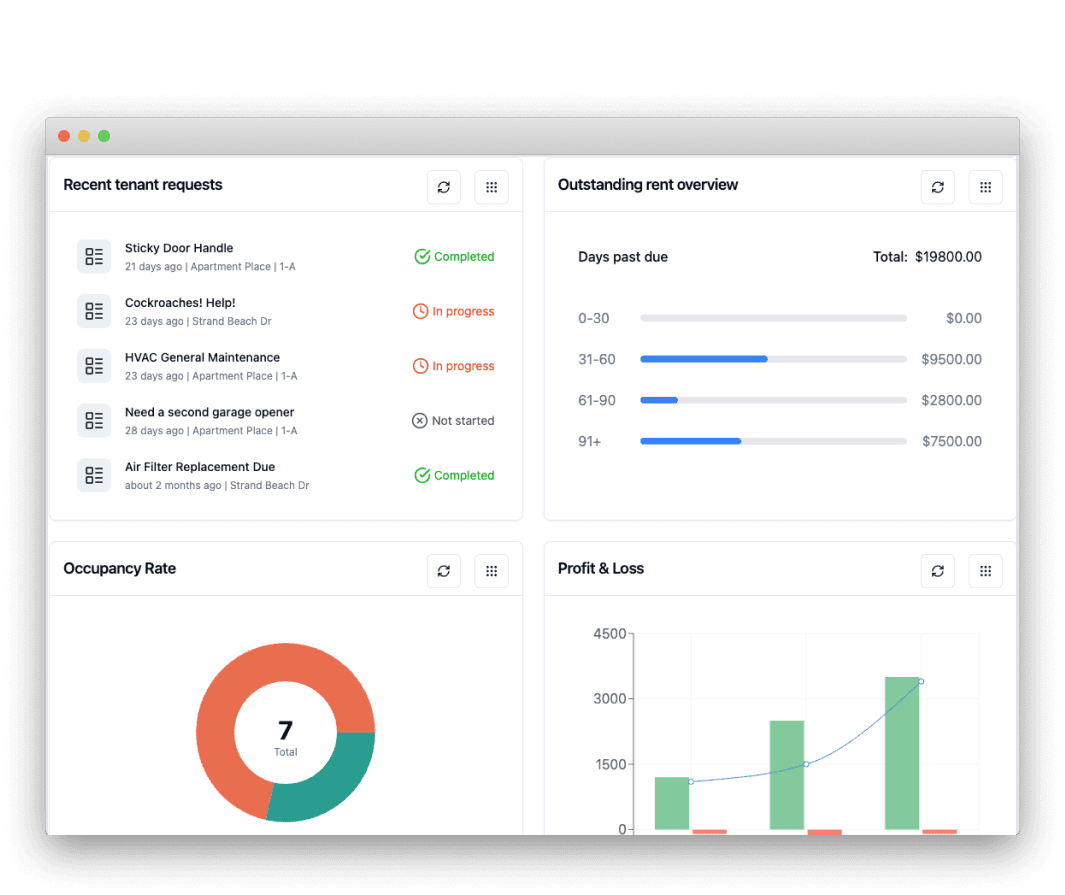Click the garage opener request list icon
Screen dimensions: 1065x895
coord(94,420)
